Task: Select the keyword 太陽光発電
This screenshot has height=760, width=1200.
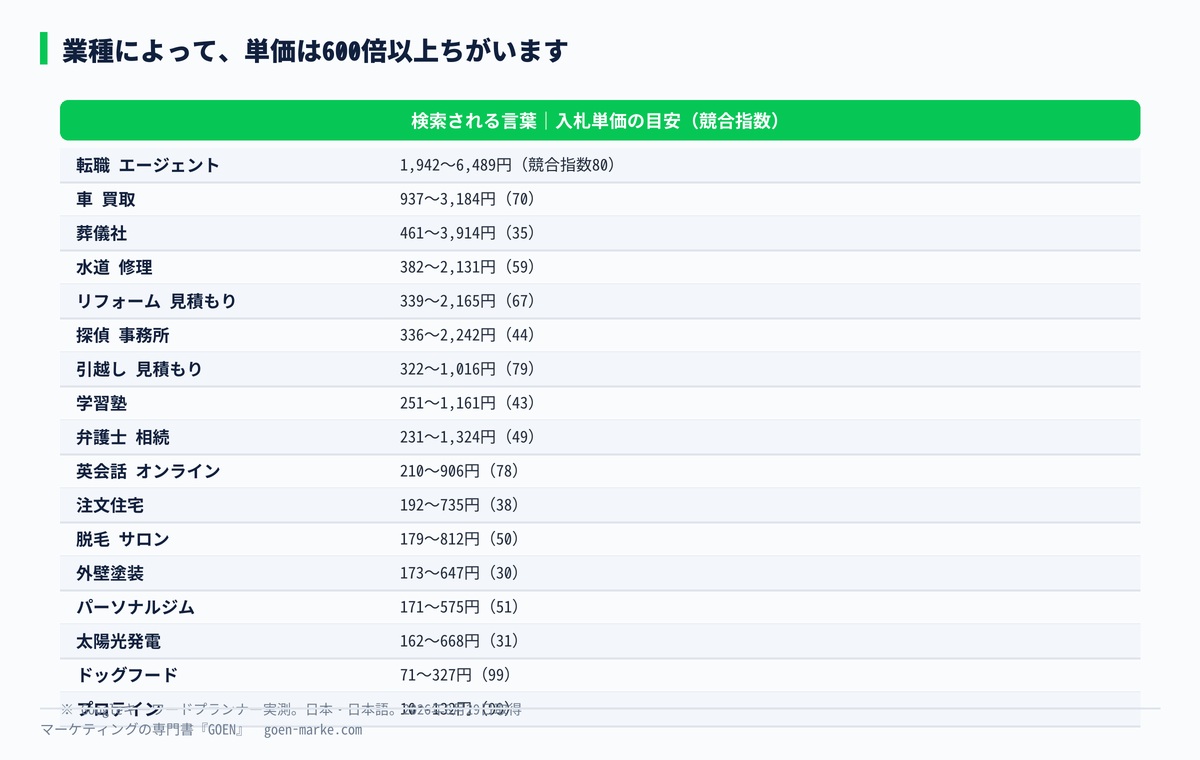Action: tap(118, 641)
